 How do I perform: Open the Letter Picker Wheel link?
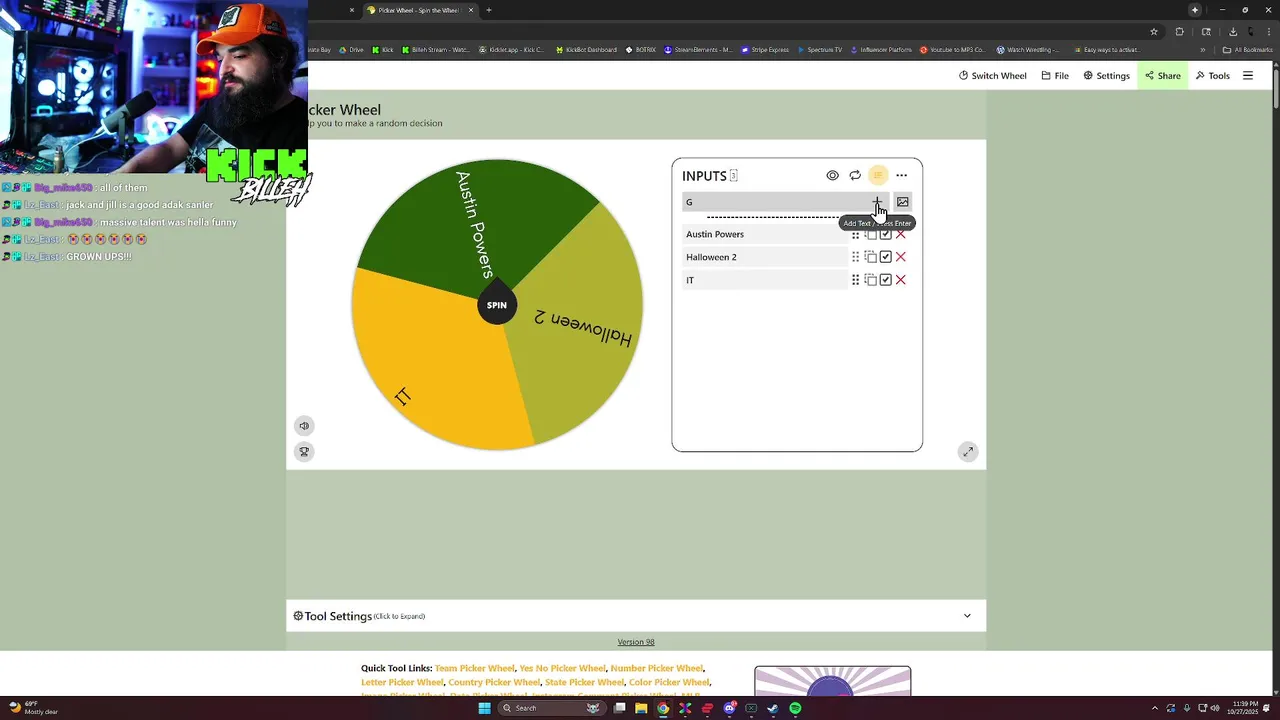pos(402,682)
